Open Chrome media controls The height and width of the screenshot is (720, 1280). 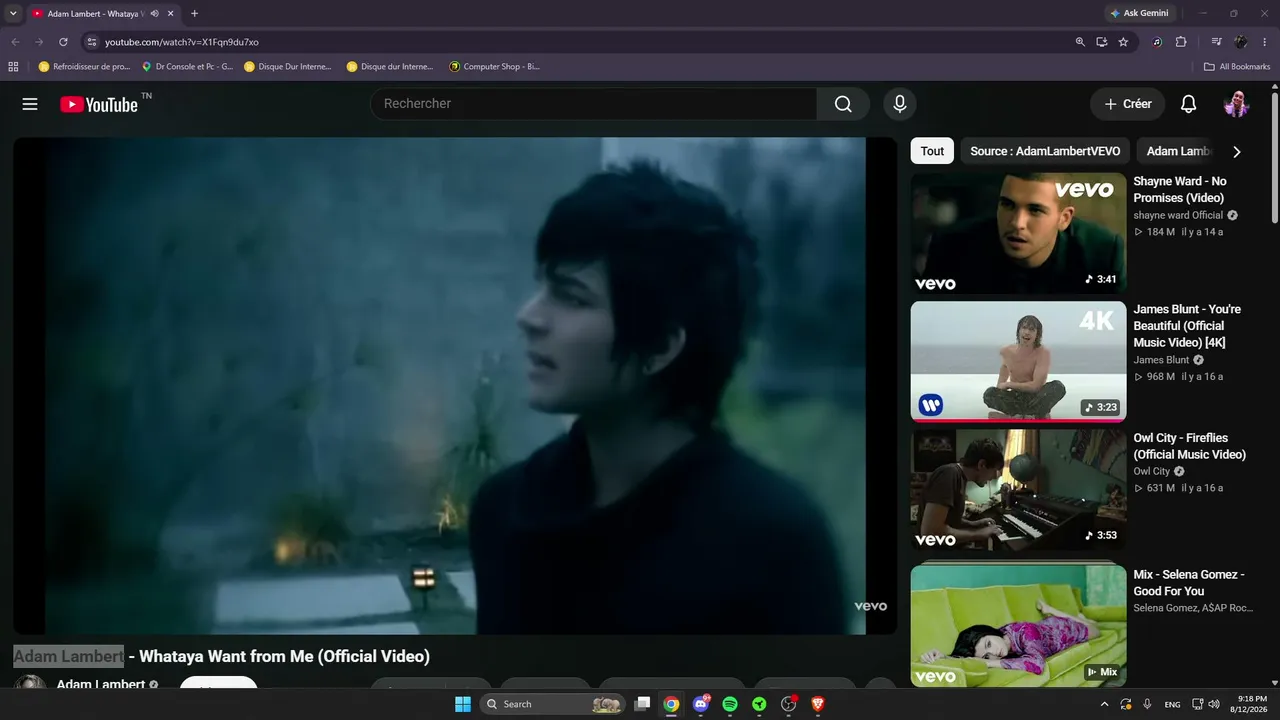click(1216, 42)
